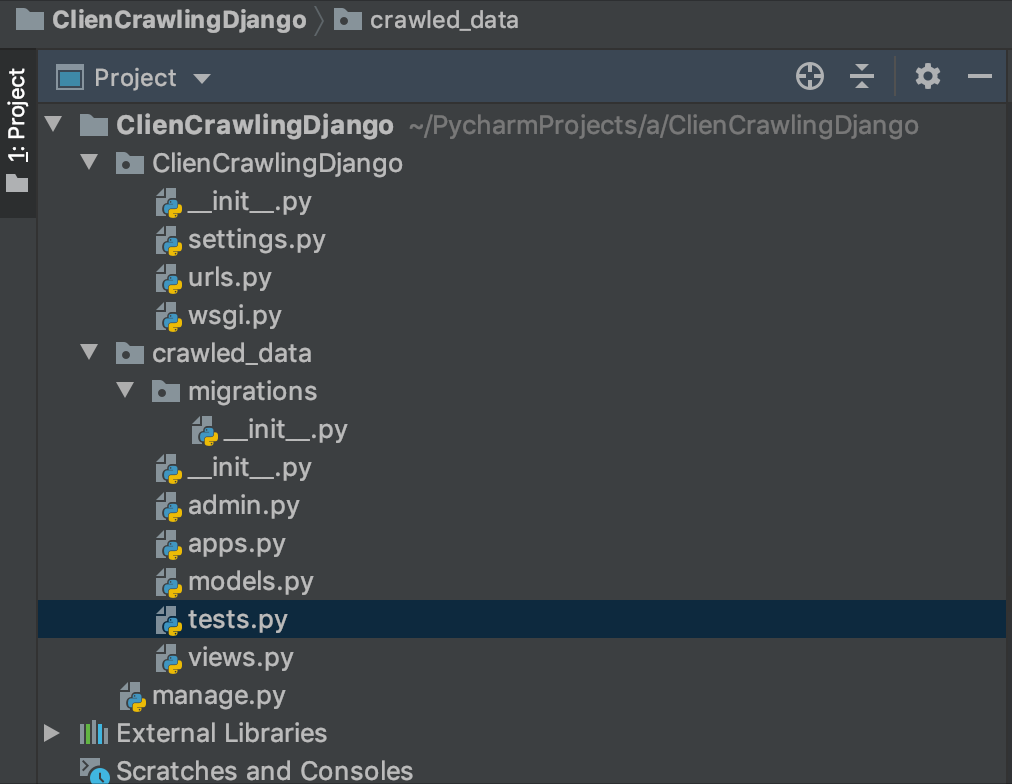Viewport: 1012px width, 784px height.
Task: Collapse the migrations folder arrow
Action: pos(125,390)
